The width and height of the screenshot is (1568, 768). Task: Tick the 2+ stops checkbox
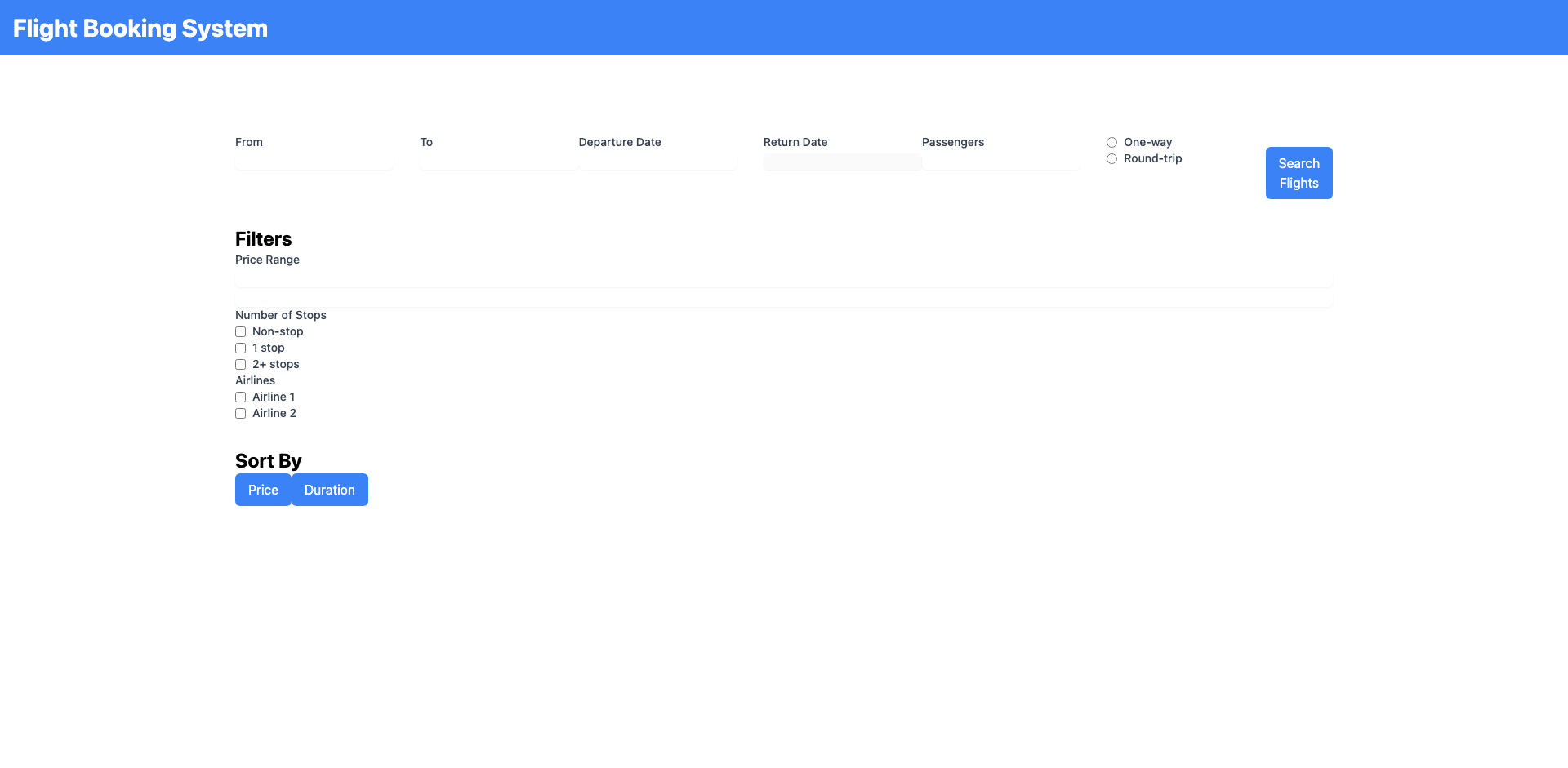241,365
